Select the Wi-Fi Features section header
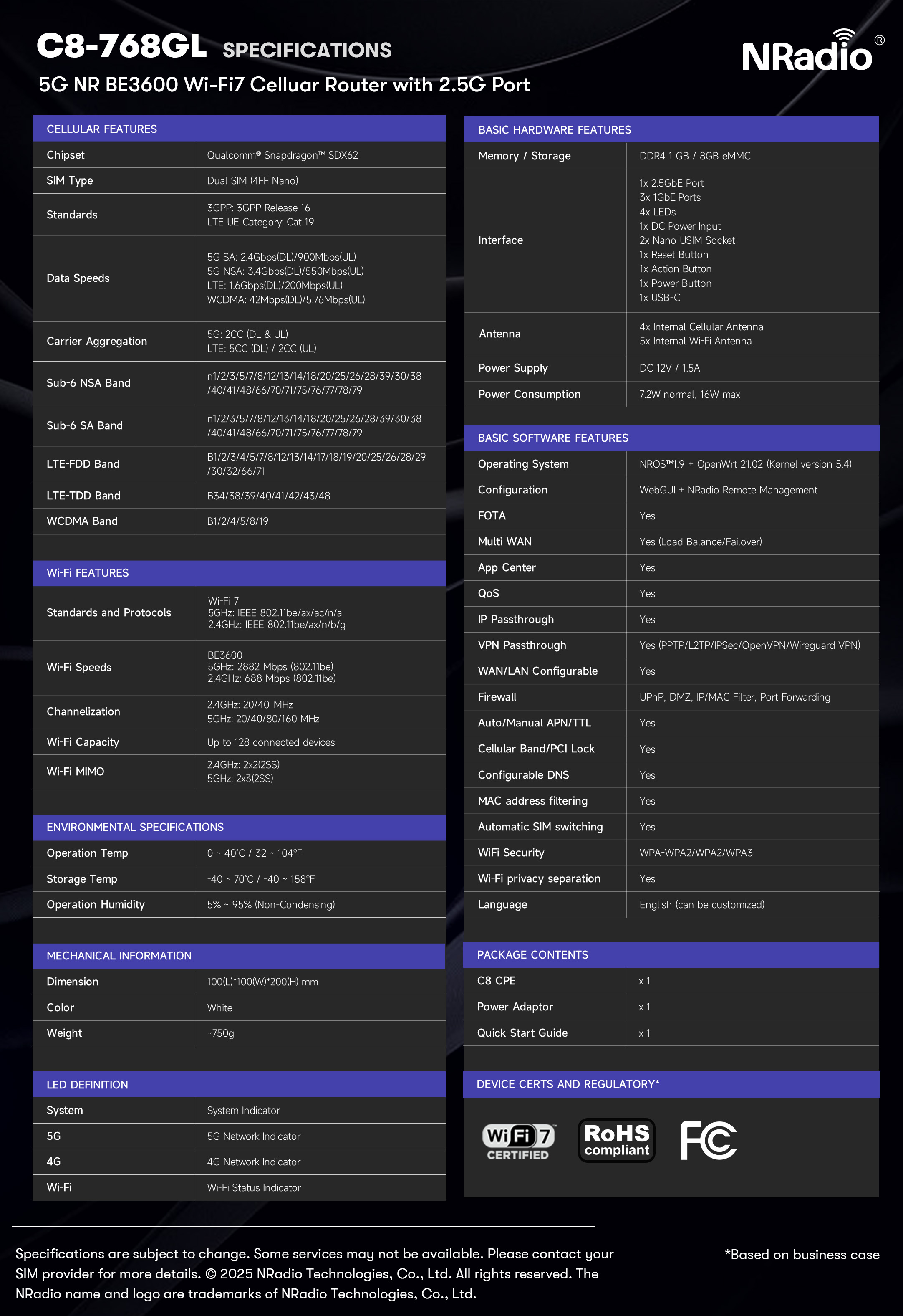The height and width of the screenshot is (1316, 903). pyautogui.click(x=88, y=572)
